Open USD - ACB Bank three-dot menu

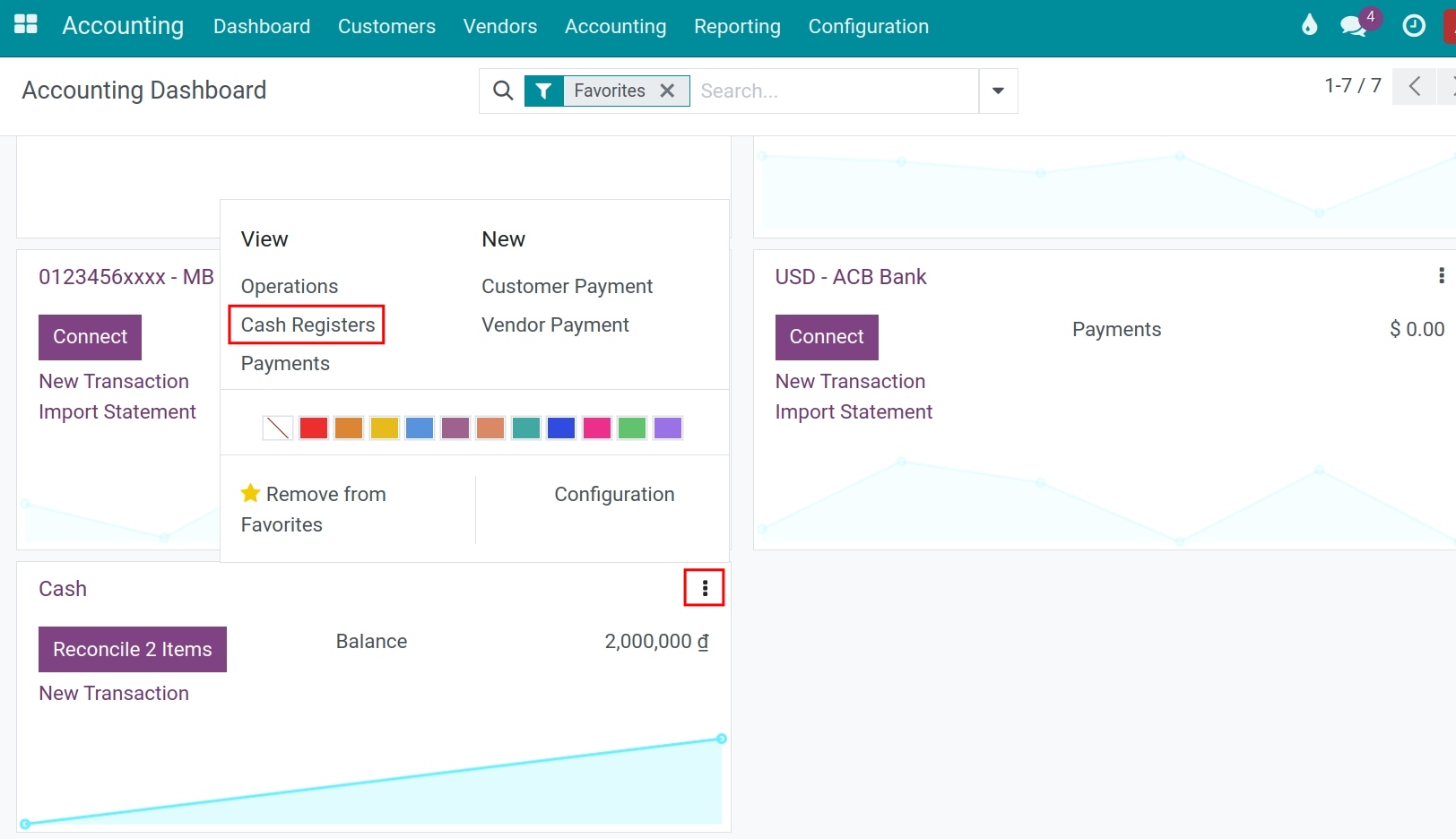click(x=1441, y=276)
